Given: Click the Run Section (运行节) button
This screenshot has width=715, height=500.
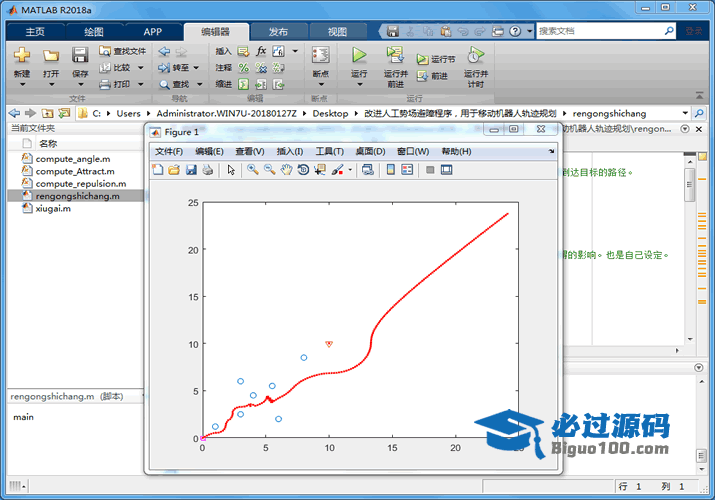Looking at the screenshot, I should [x=436, y=59].
